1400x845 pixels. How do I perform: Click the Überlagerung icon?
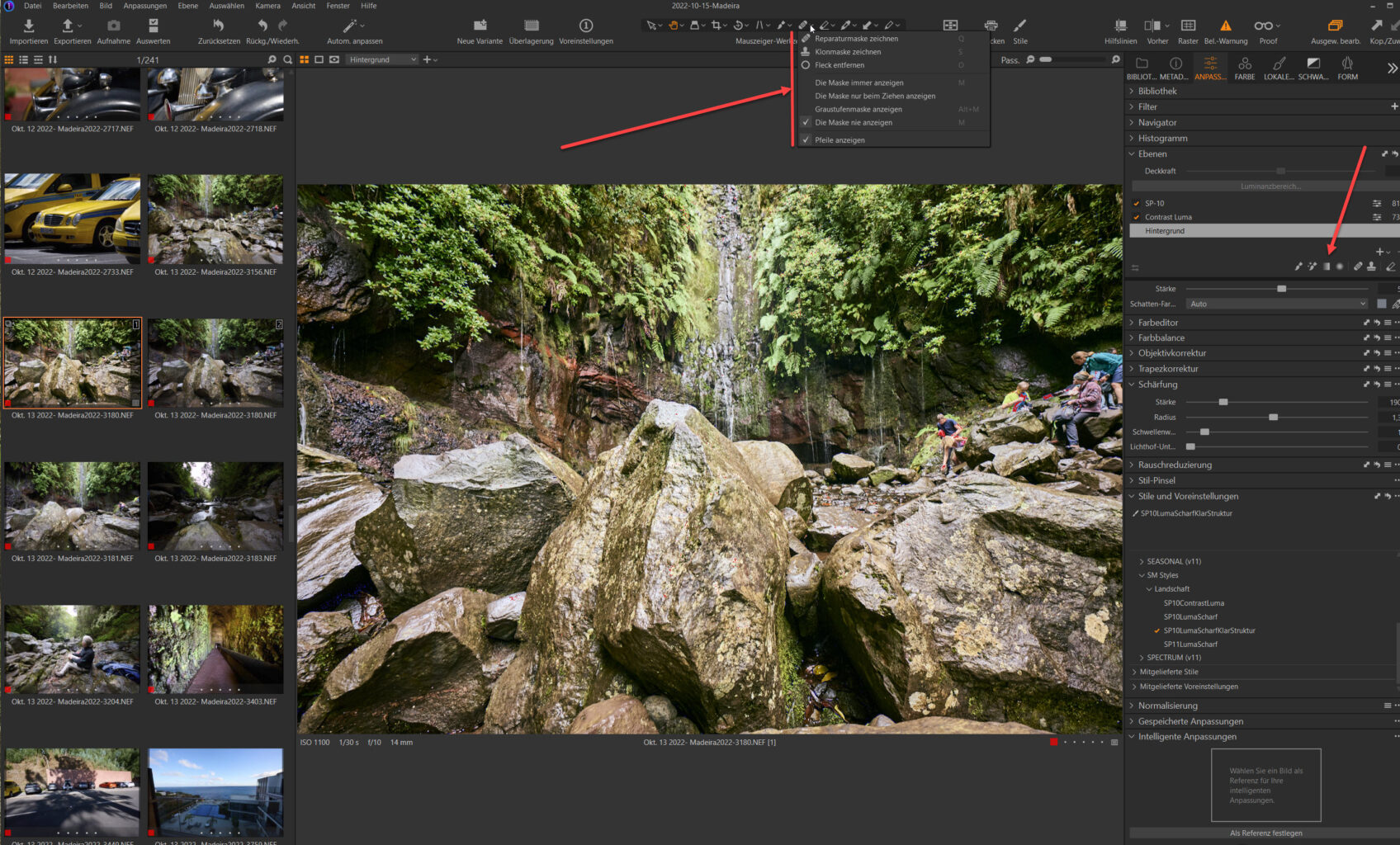click(x=532, y=26)
